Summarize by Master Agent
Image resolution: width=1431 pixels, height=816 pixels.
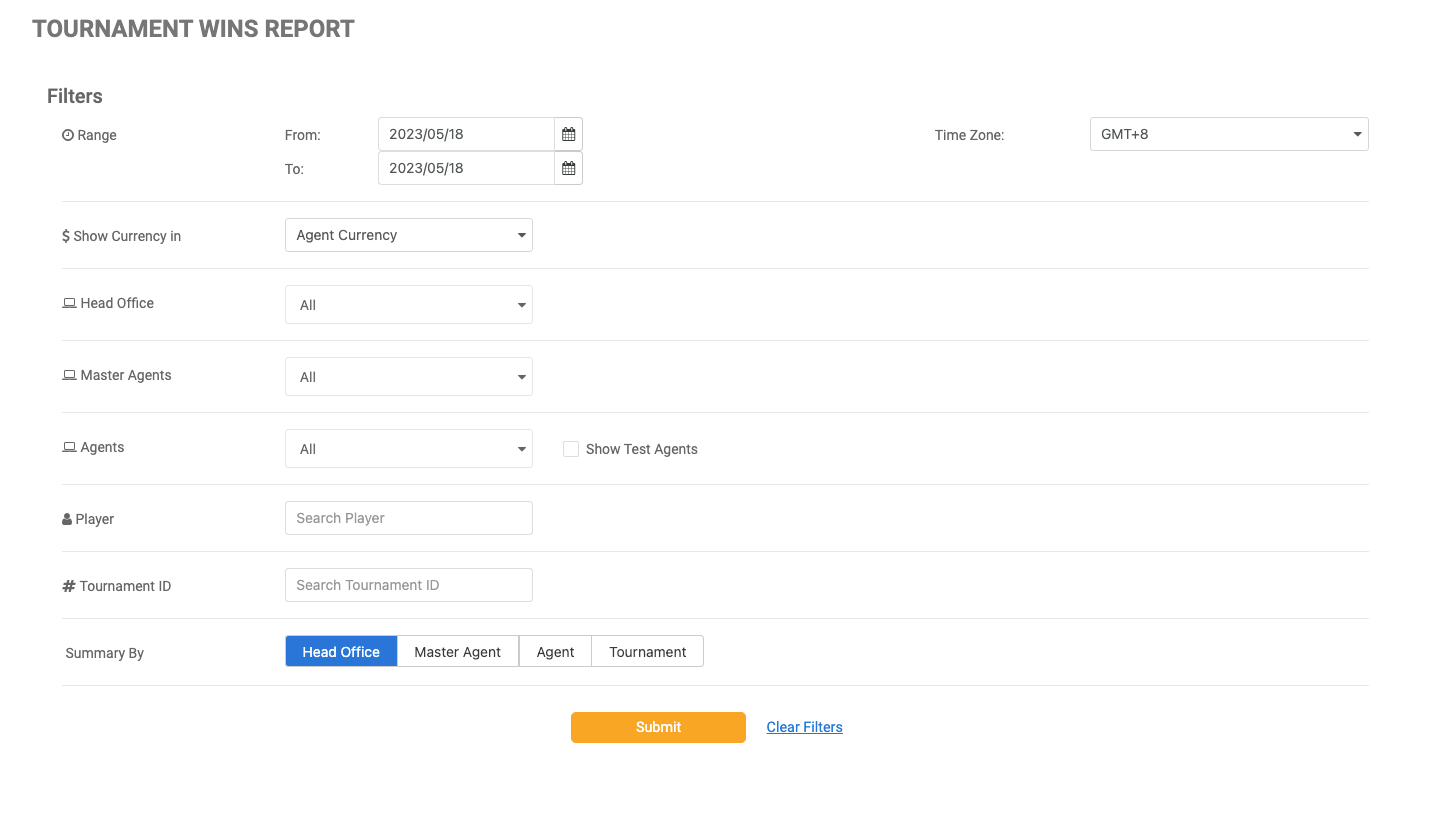coord(457,652)
